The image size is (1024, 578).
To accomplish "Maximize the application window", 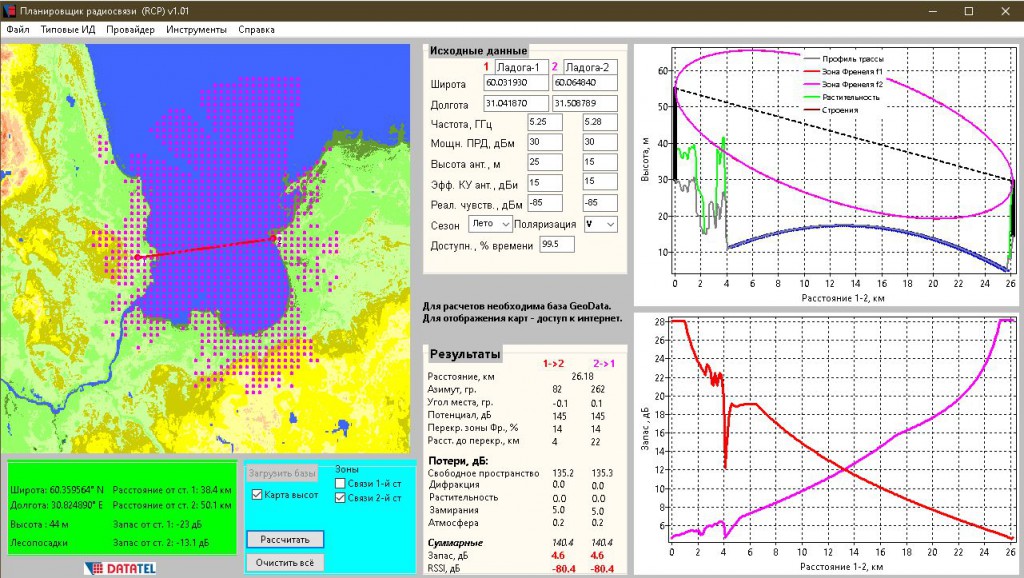I will click(968, 10).
